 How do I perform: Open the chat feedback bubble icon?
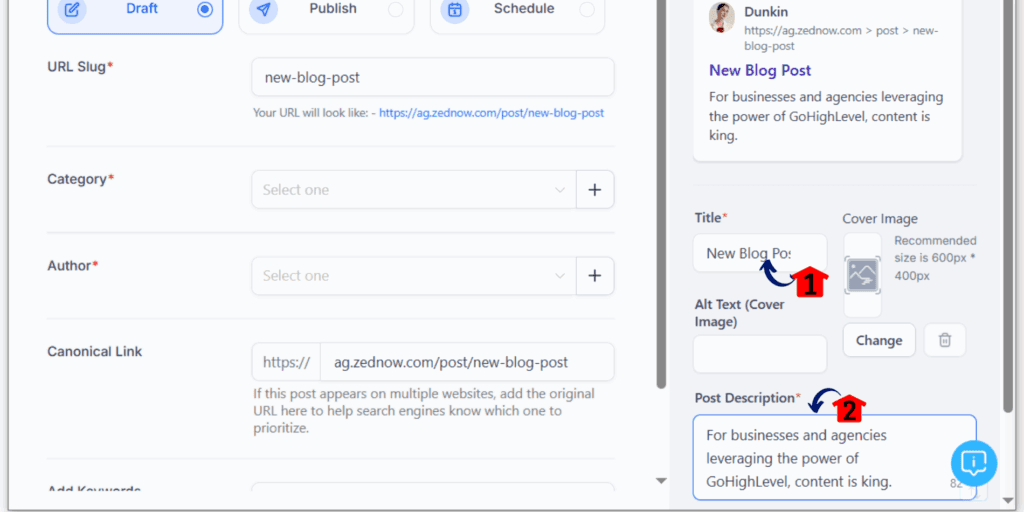pyautogui.click(x=974, y=463)
